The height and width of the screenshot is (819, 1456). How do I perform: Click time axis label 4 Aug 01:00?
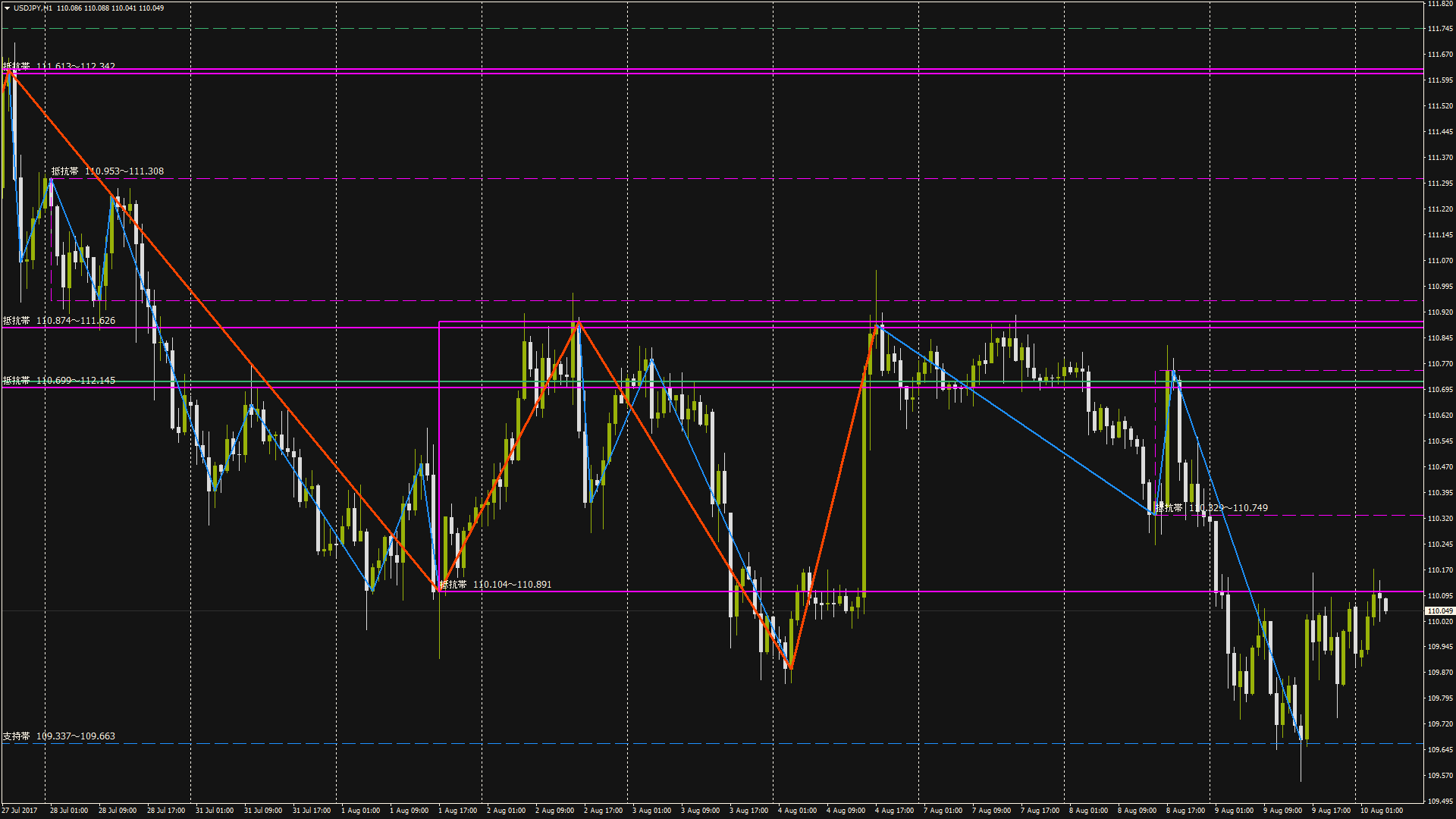[797, 811]
